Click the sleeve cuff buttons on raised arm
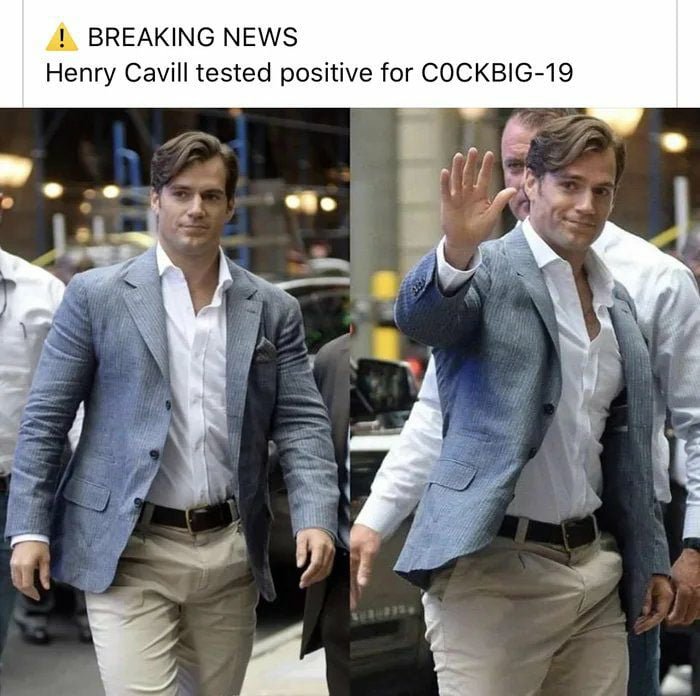 pyautogui.click(x=417, y=289)
